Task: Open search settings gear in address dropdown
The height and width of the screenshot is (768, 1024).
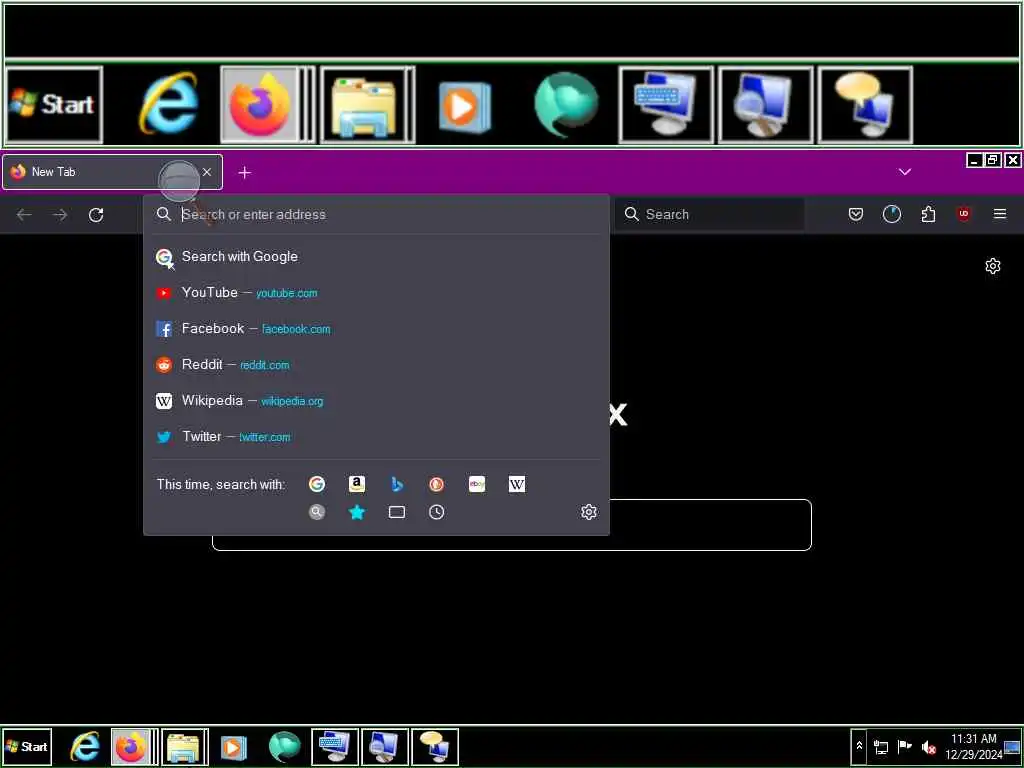Action: point(588,511)
